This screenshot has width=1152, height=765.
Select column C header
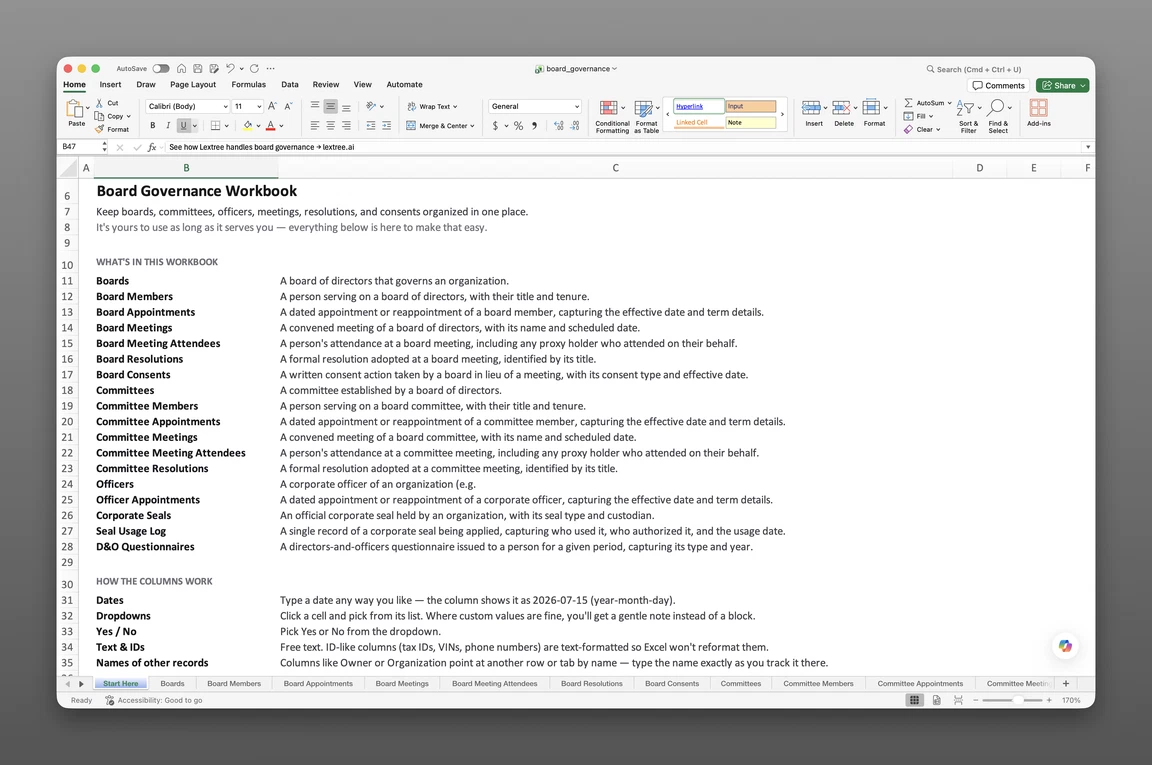[x=615, y=168]
